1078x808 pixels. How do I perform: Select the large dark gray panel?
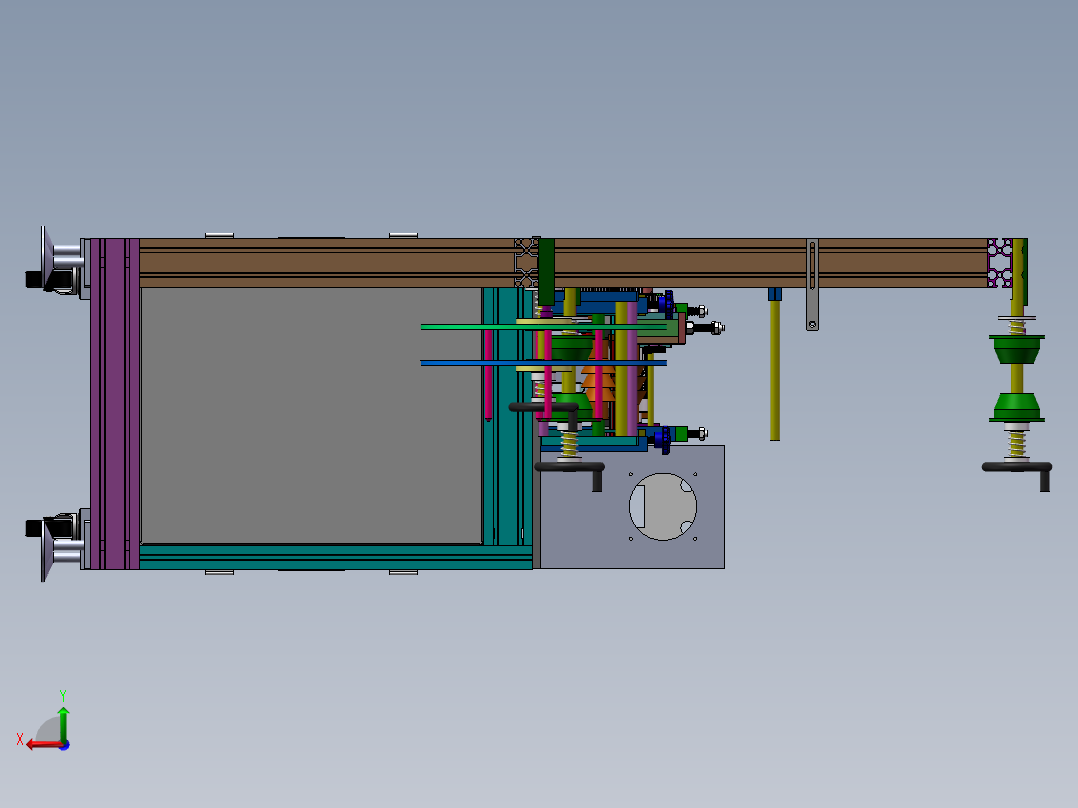(311, 416)
